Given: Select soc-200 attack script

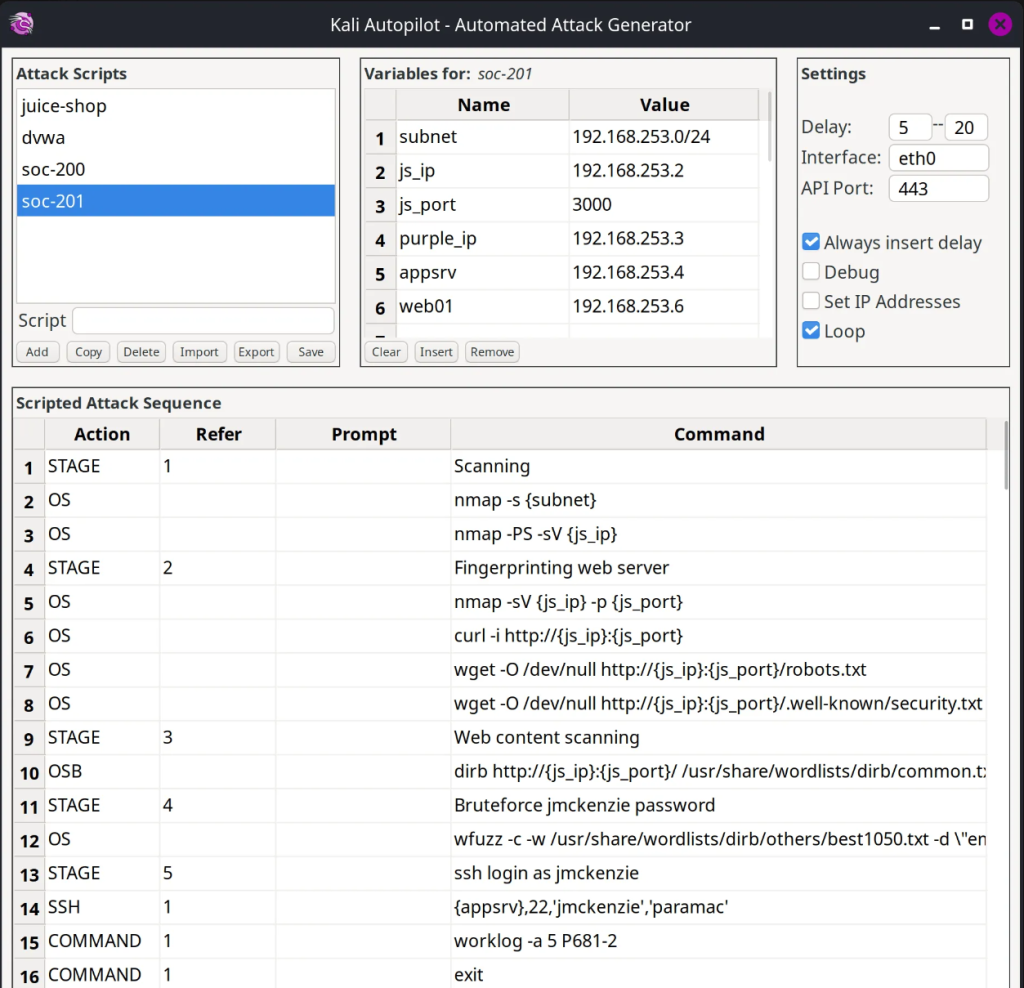Looking at the screenshot, I should (176, 169).
